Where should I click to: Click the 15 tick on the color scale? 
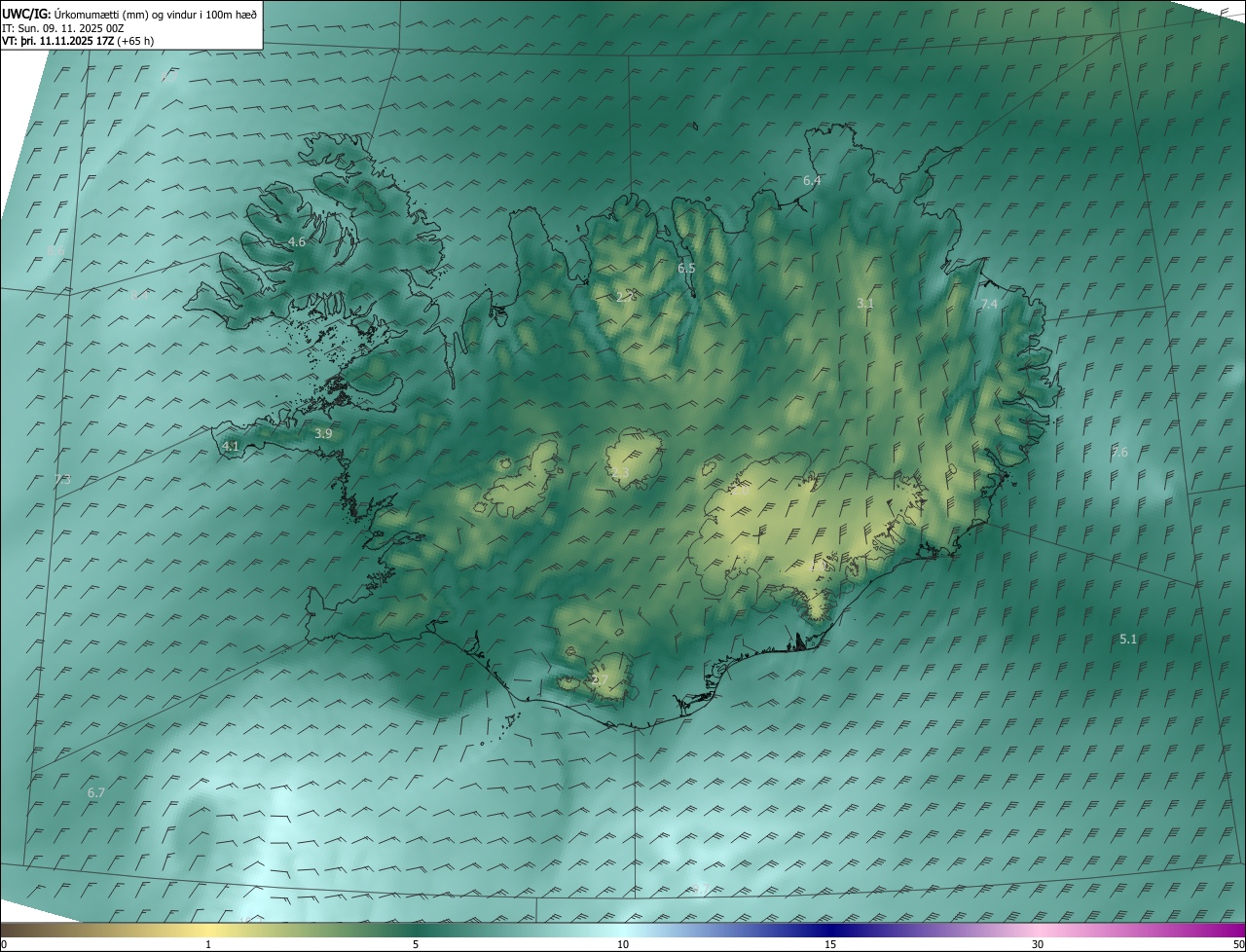pos(830,944)
